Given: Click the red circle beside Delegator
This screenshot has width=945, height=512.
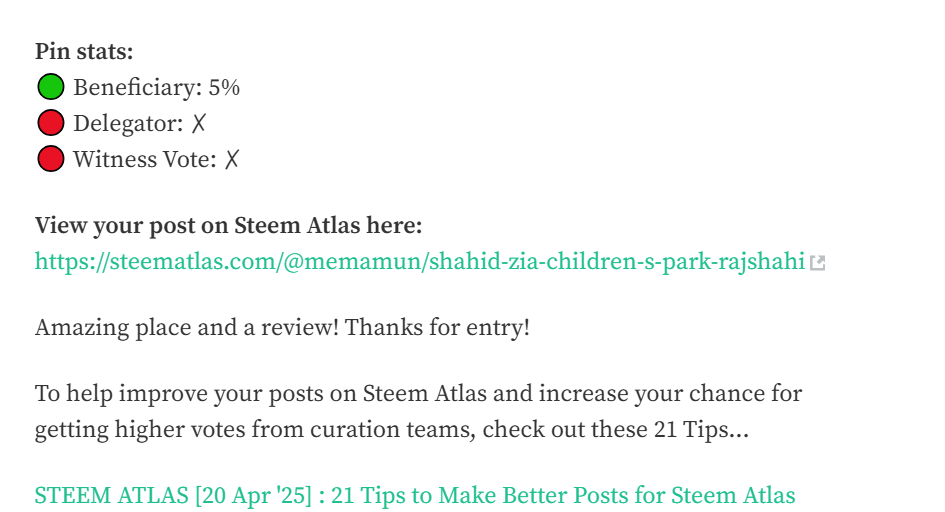Looking at the screenshot, I should (51, 123).
